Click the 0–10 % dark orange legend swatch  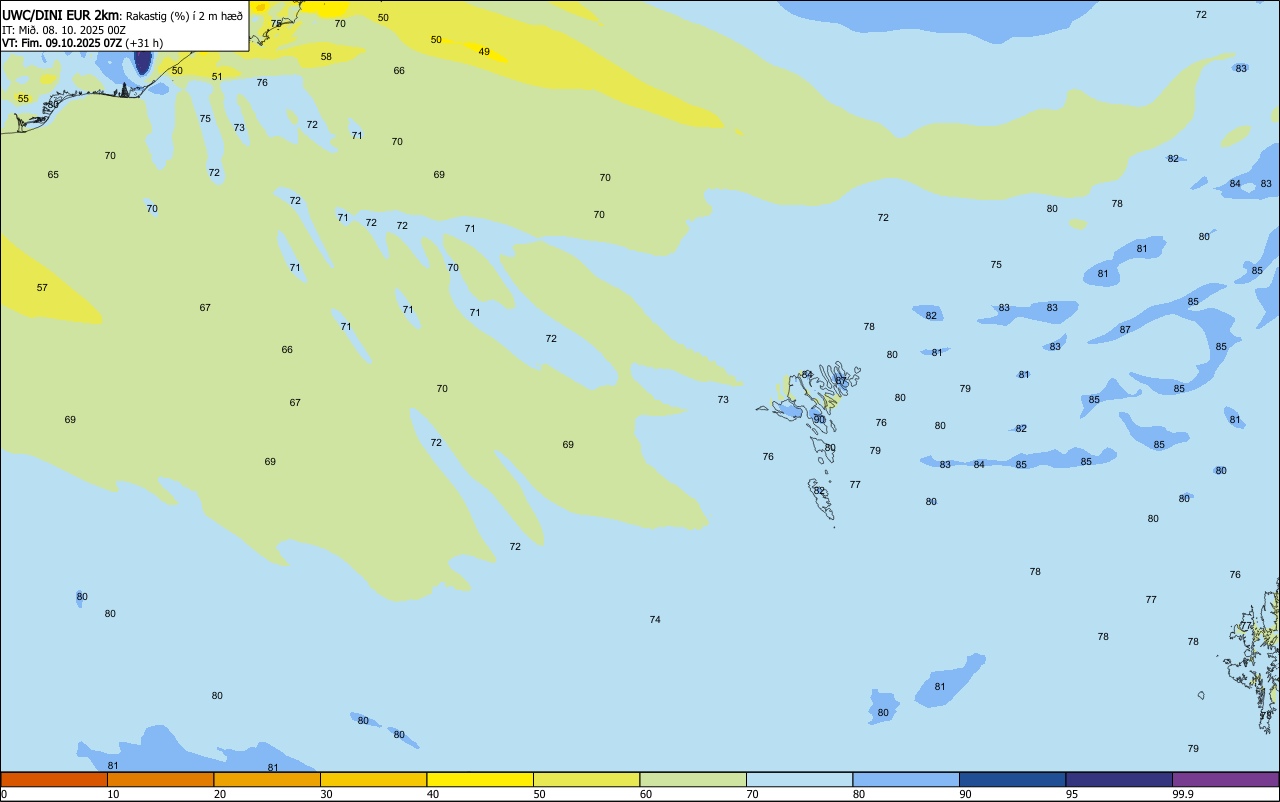coord(54,779)
